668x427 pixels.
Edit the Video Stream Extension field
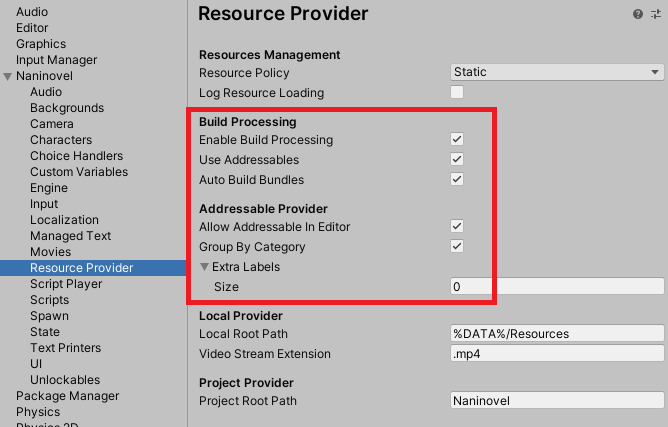point(557,354)
